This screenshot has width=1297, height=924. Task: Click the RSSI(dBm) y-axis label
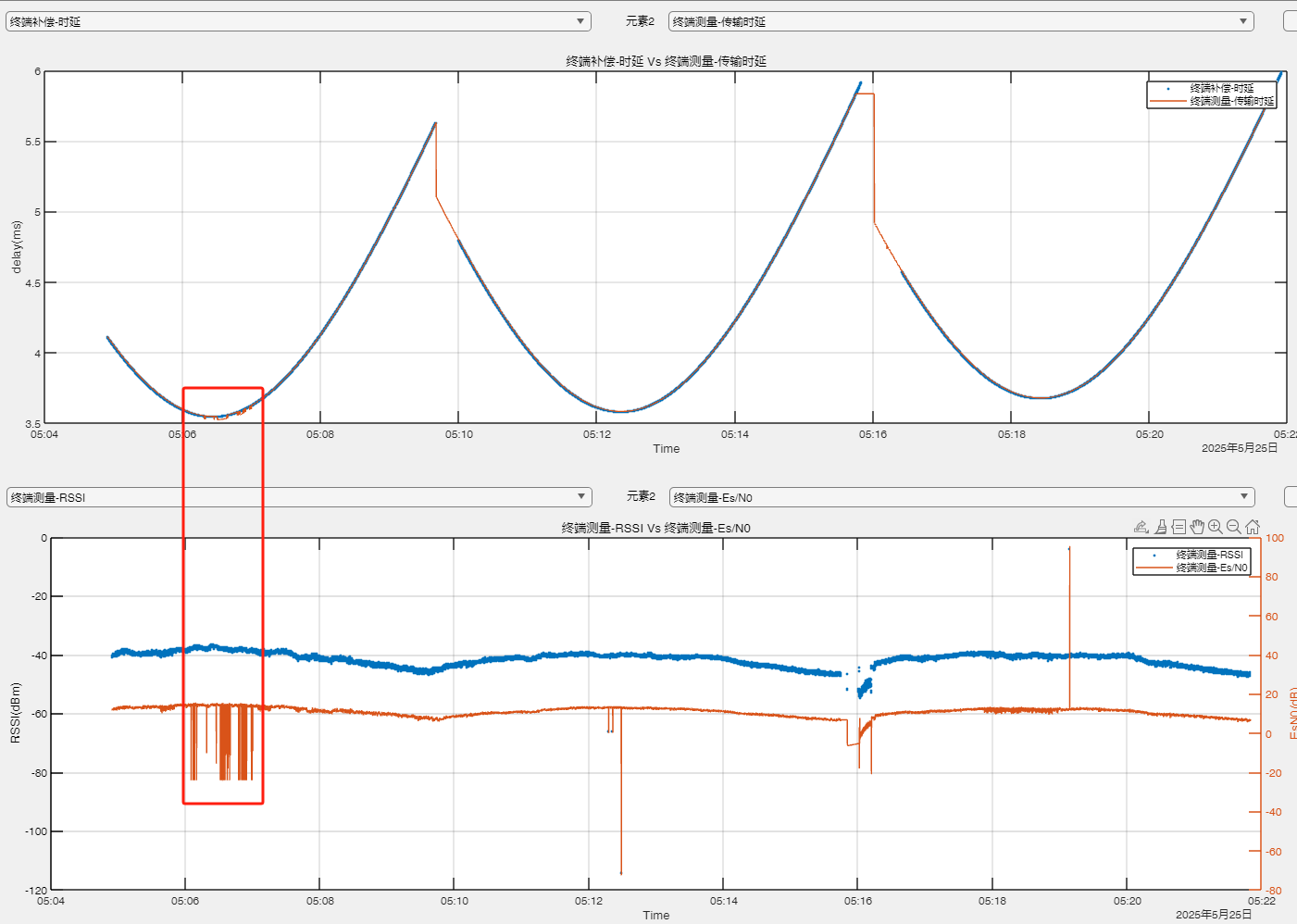tap(15, 713)
